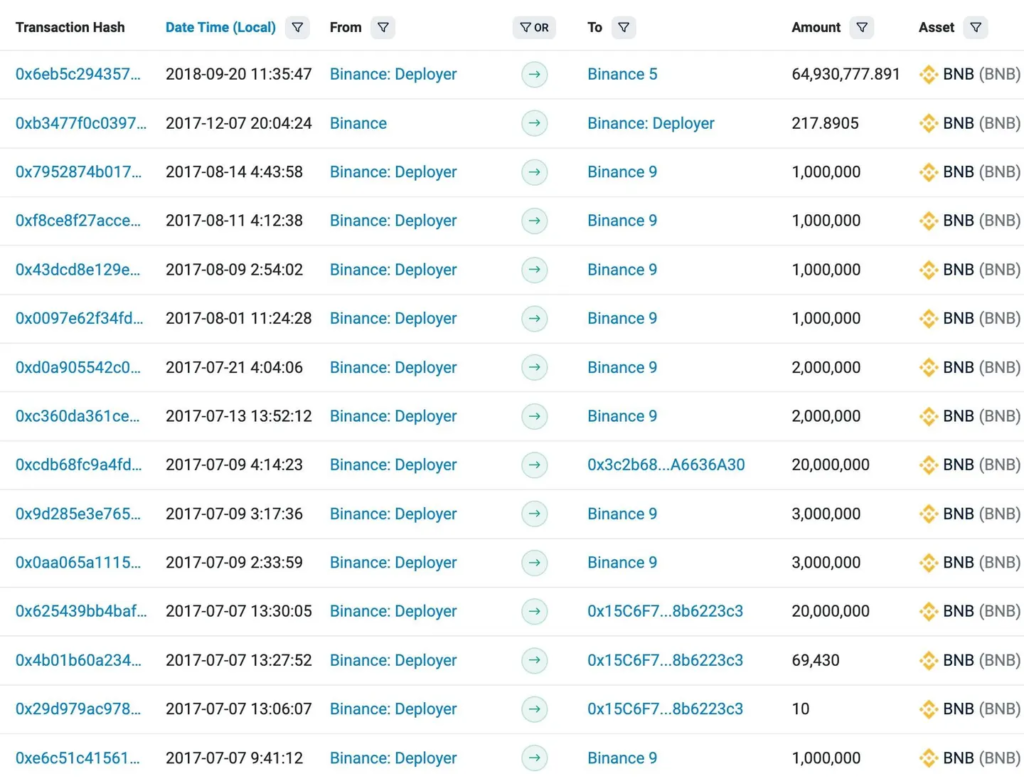Viewport: 1024px width, 779px height.
Task: Open the Amount column filter
Action: pyautogui.click(x=862, y=28)
